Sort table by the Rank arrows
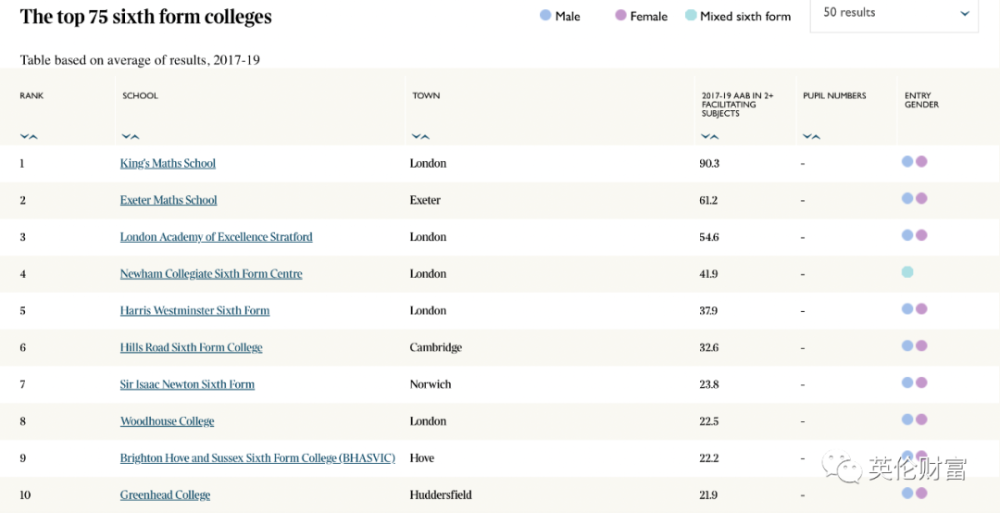Screen dimensions: 1000x513 pos(29,137)
